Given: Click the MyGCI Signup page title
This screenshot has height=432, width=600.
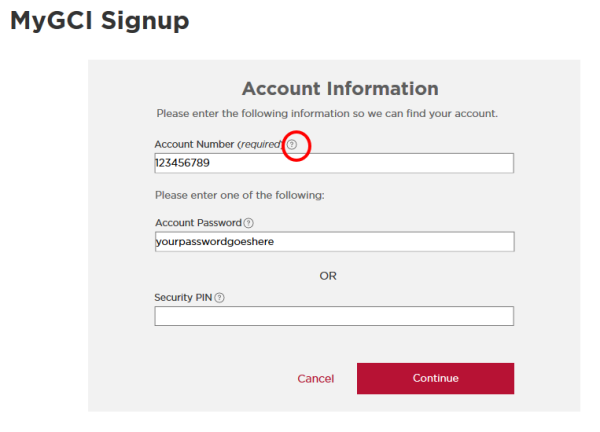Looking at the screenshot, I should tap(99, 20).
